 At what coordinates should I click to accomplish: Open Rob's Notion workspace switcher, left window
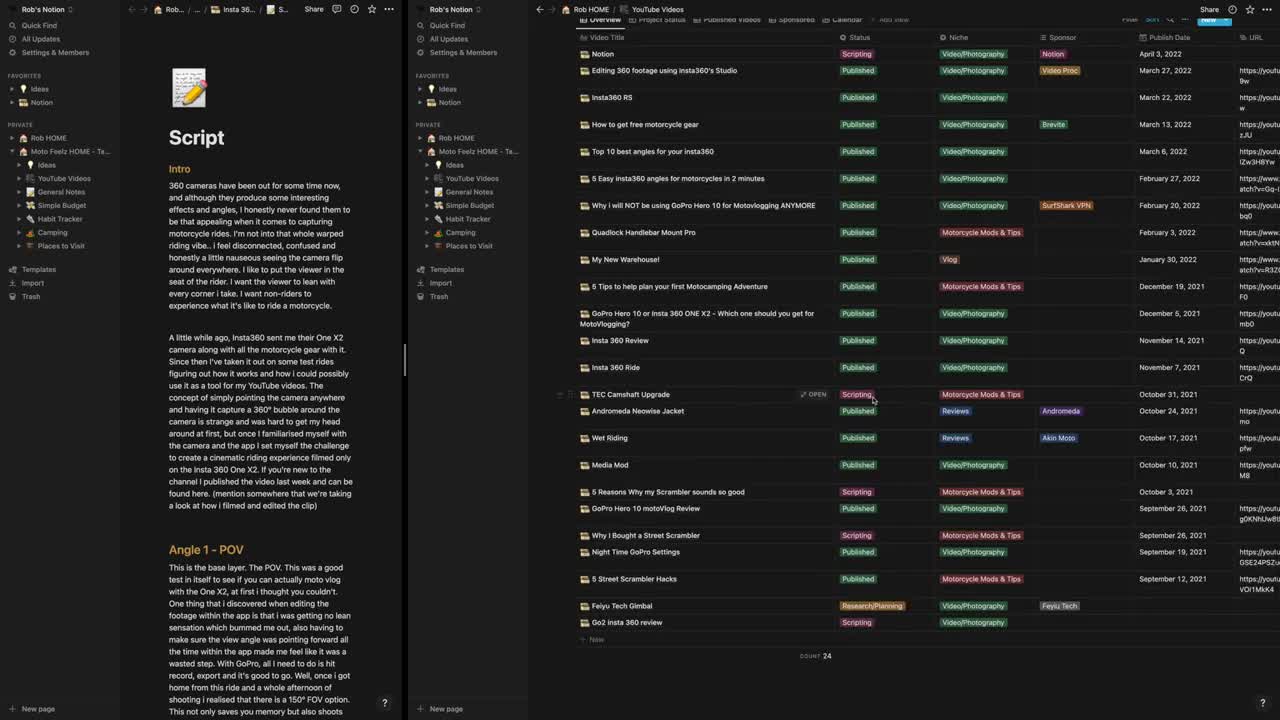tap(47, 9)
